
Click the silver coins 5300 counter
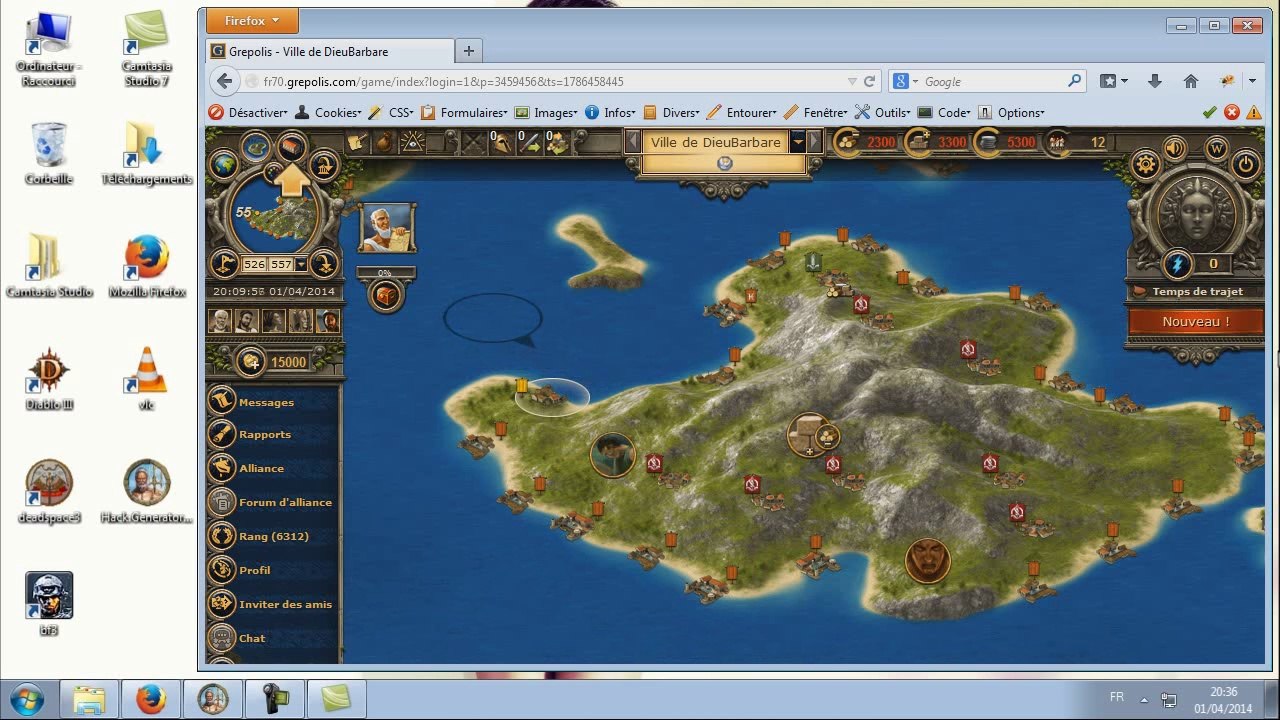coord(1006,142)
